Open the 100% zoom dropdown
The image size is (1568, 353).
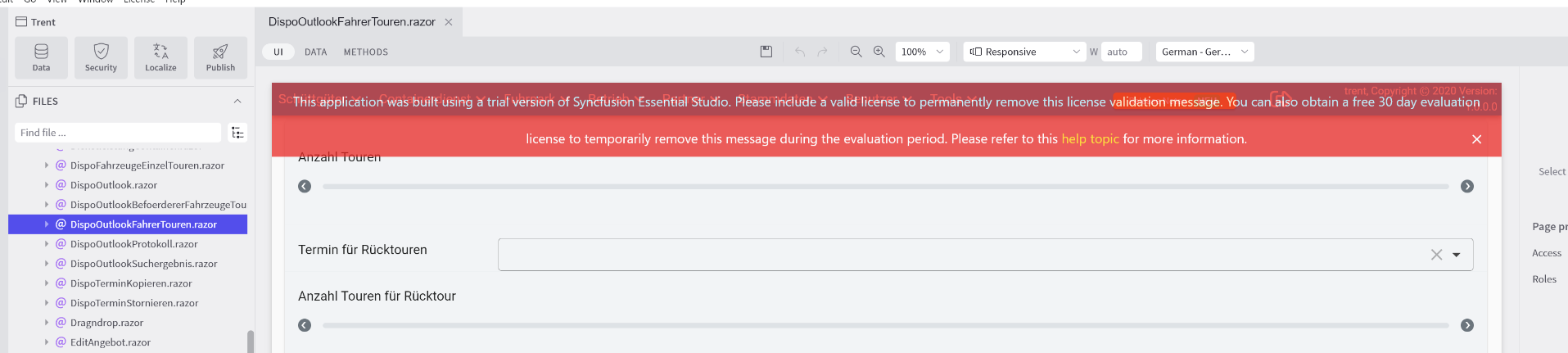click(922, 52)
